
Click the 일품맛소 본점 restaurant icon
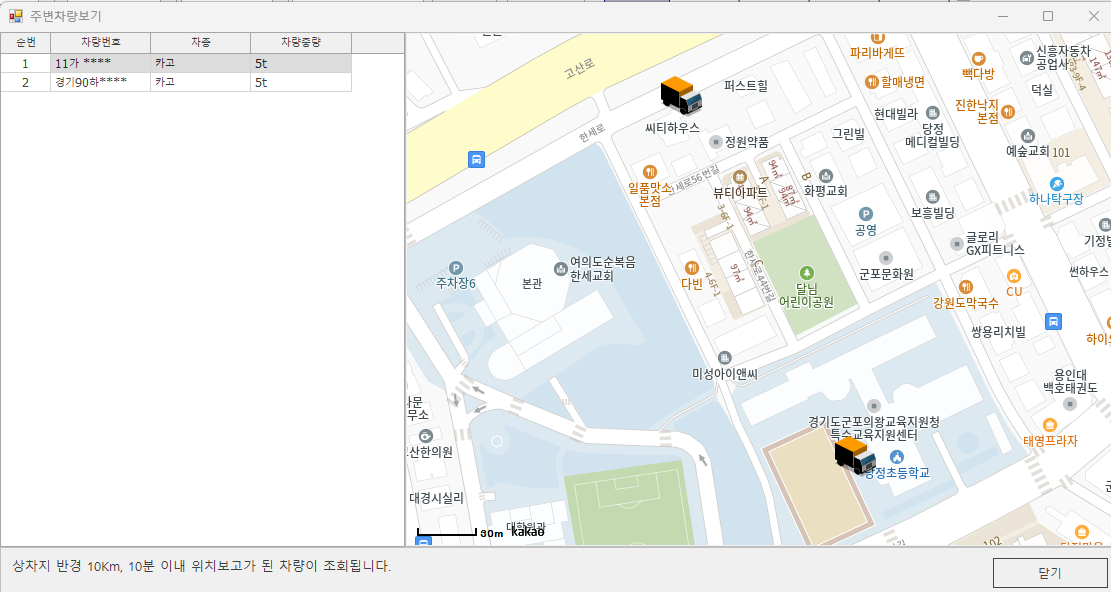click(x=650, y=171)
